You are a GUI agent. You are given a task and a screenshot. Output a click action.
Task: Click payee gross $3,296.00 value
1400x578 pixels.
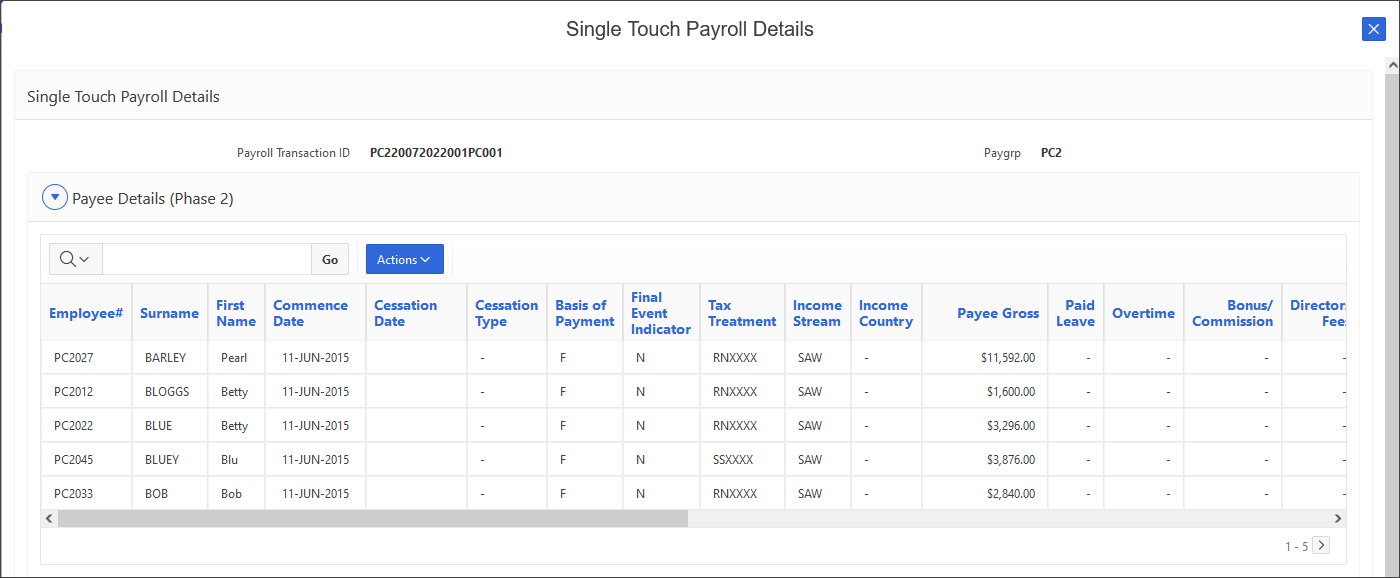pyautogui.click(x=1011, y=425)
